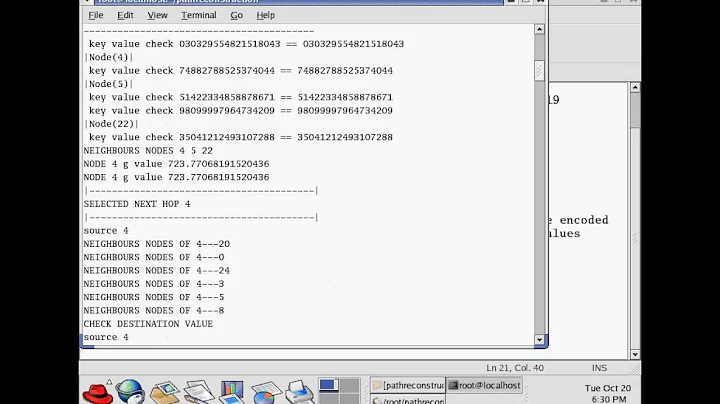
Task: Click key value check 35041212493107288 line
Action: pos(241,137)
